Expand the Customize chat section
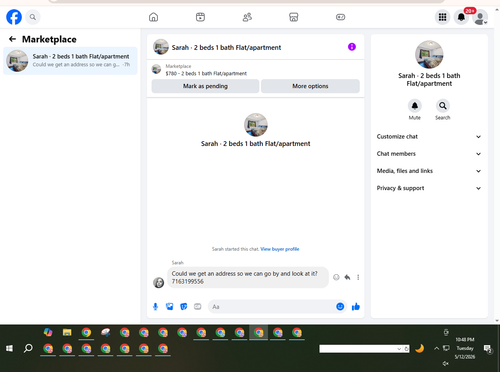500x372 pixels. tap(429, 137)
